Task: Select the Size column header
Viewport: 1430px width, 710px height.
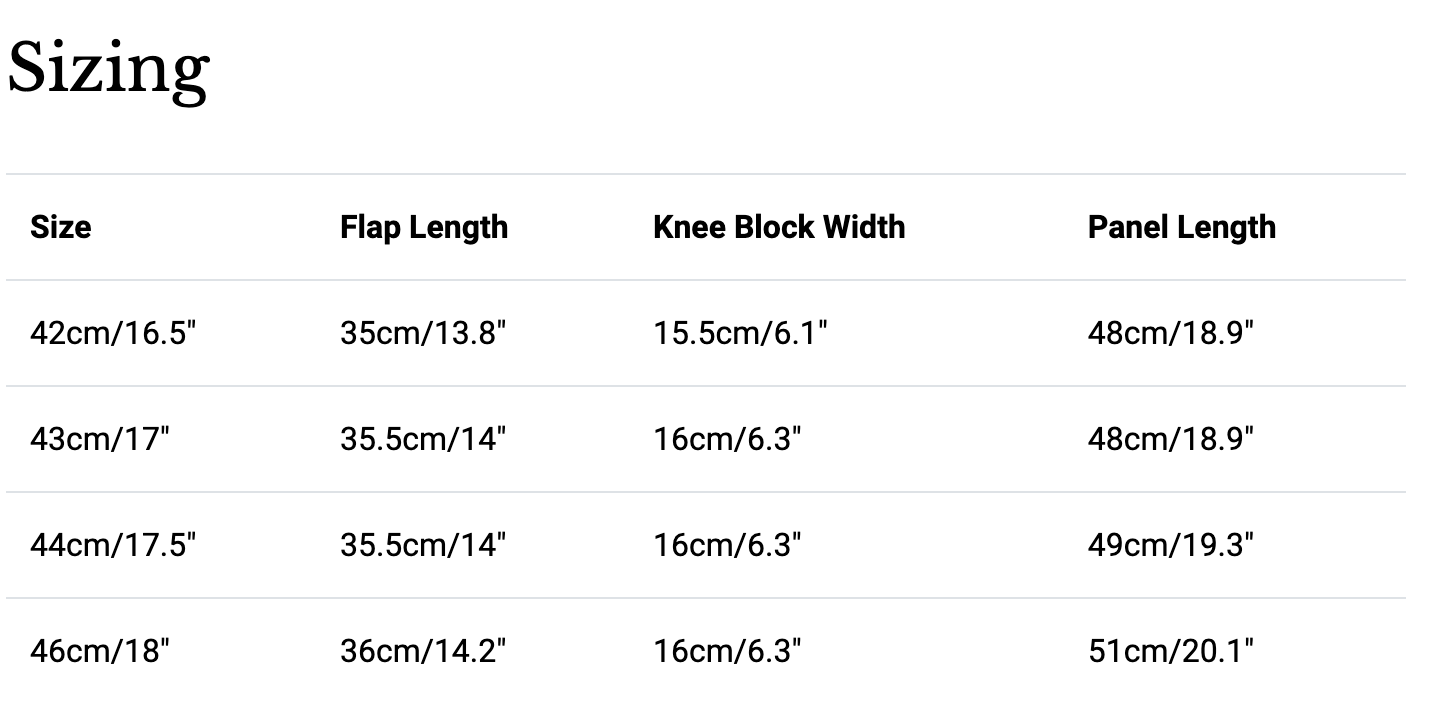Action: 61,227
